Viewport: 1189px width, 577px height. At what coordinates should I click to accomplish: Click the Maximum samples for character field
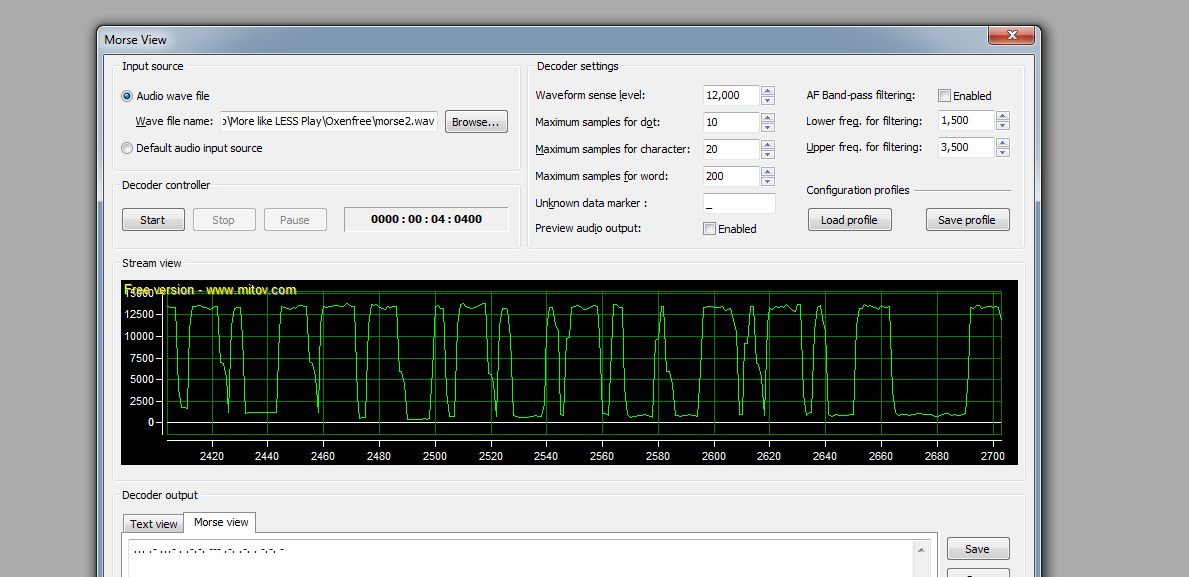pyautogui.click(x=731, y=149)
